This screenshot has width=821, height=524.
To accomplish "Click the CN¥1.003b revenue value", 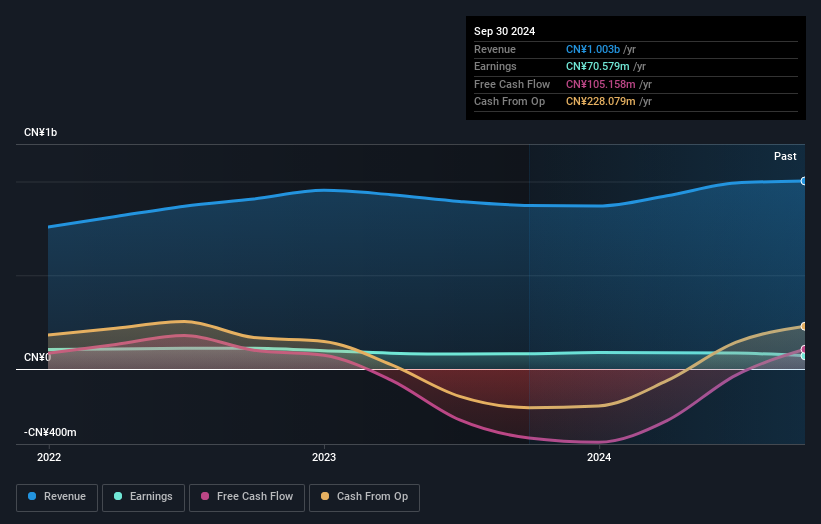I will pyautogui.click(x=593, y=49).
